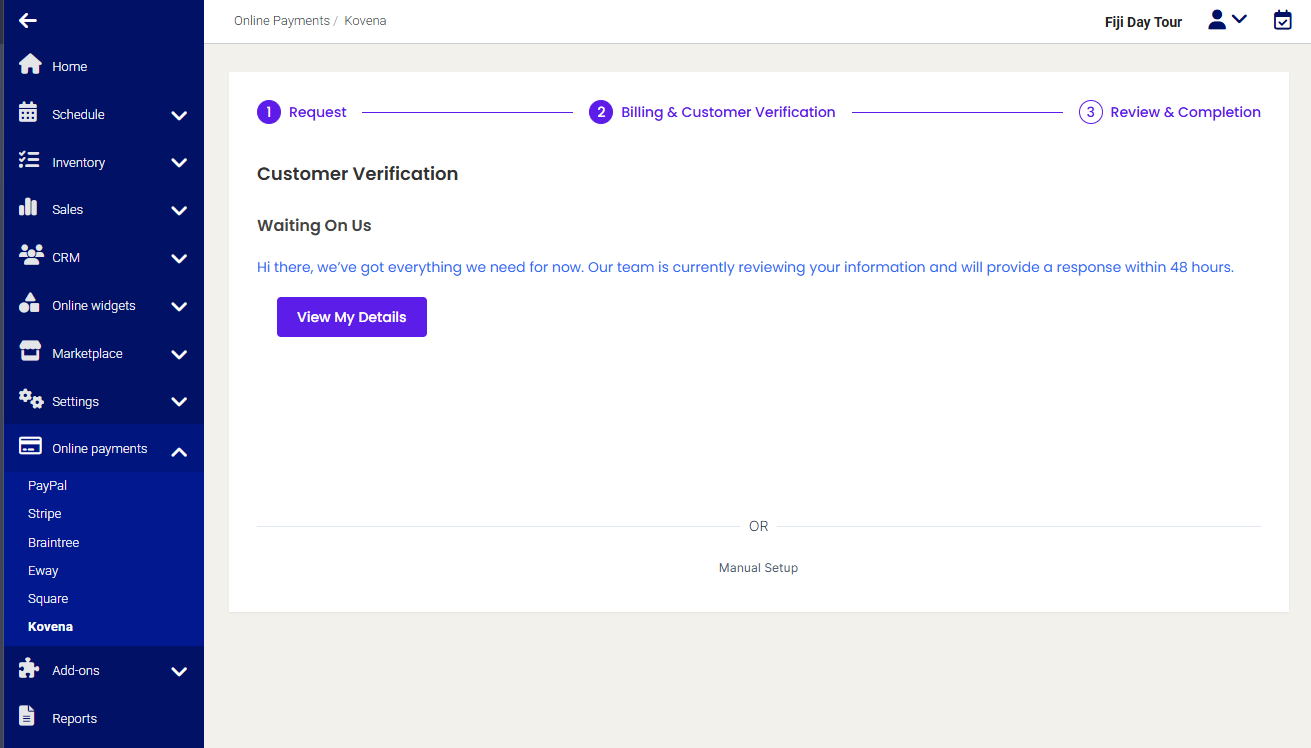Click the back arrow icon in sidebar

[x=28, y=20]
